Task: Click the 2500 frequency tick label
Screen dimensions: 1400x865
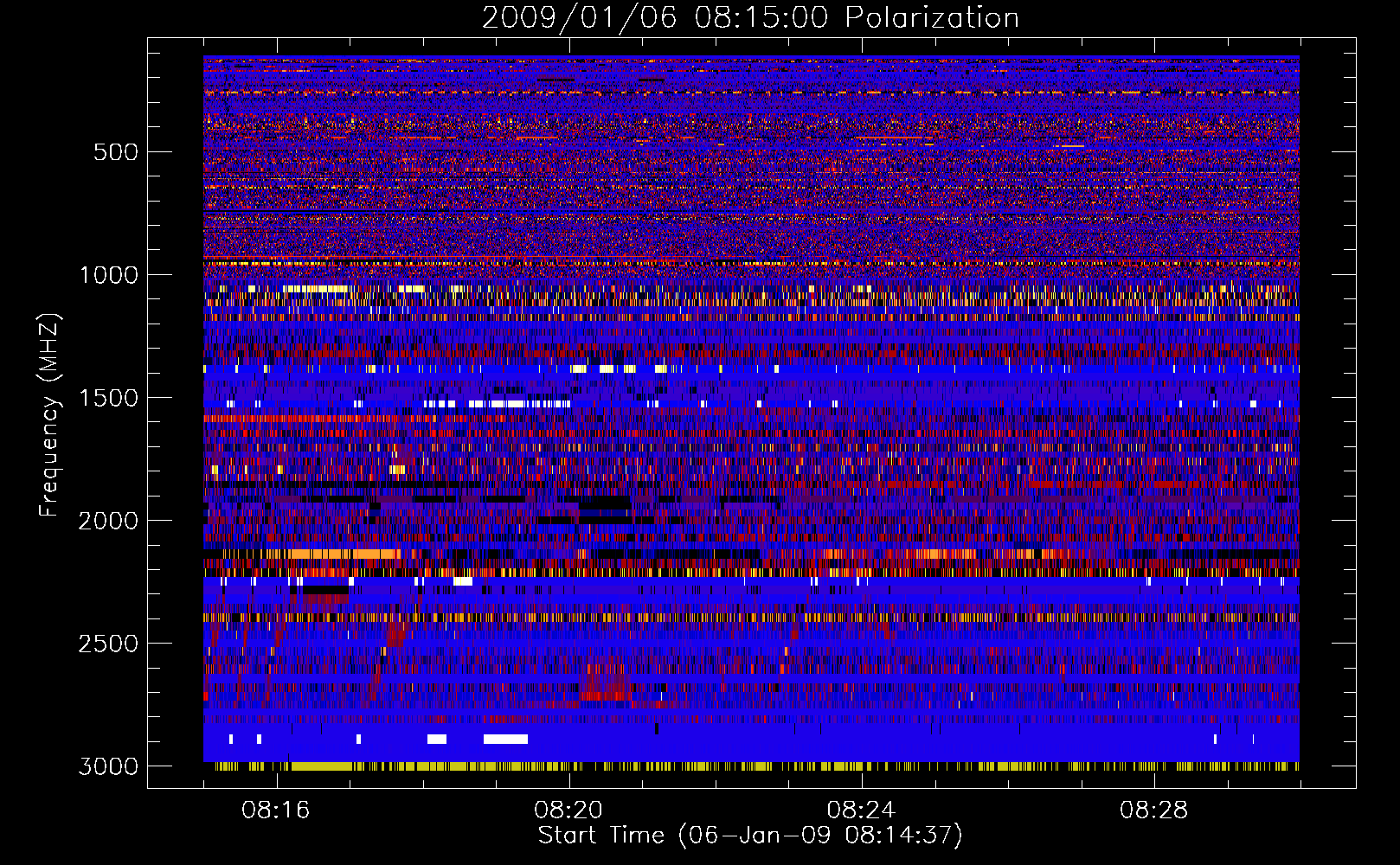Action: pos(108,644)
